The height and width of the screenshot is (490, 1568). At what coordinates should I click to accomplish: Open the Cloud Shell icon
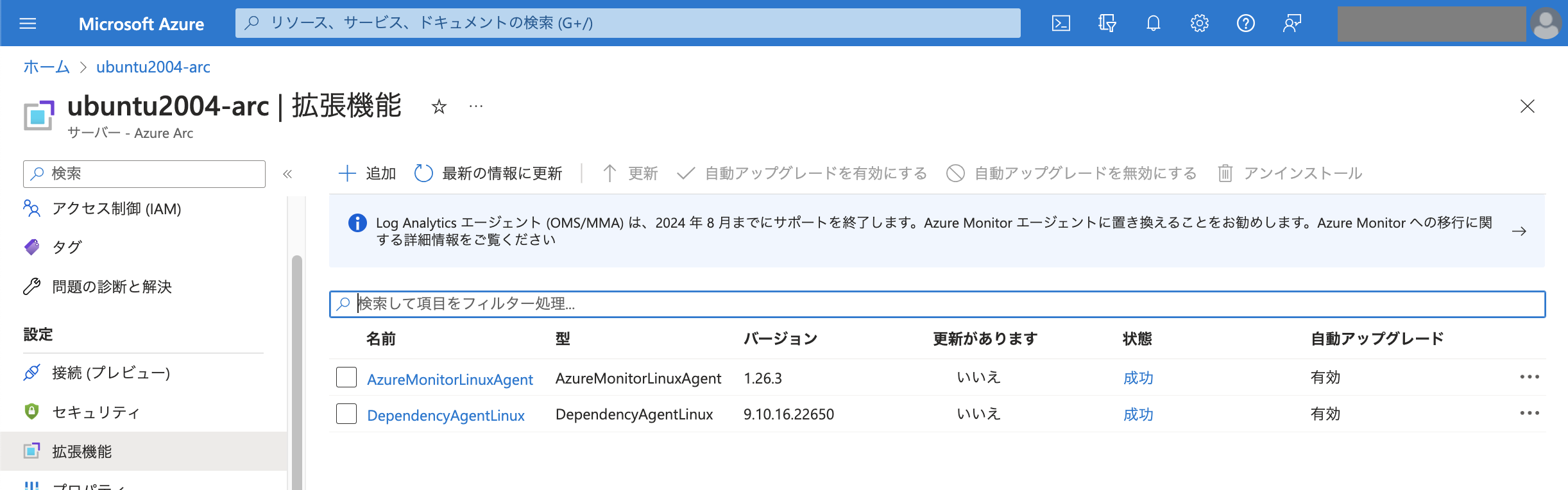tap(1061, 24)
